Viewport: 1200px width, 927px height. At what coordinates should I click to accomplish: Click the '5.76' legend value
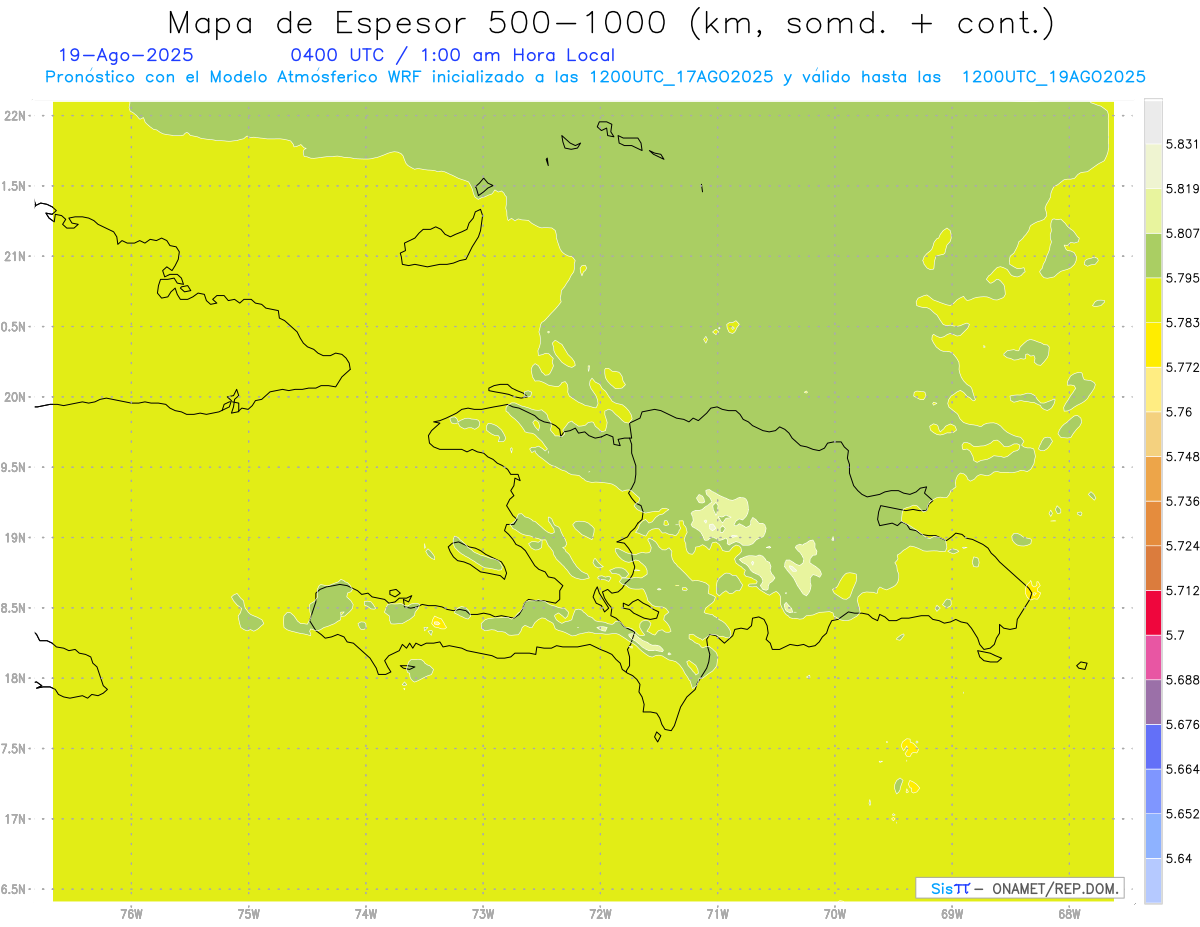pos(1179,412)
